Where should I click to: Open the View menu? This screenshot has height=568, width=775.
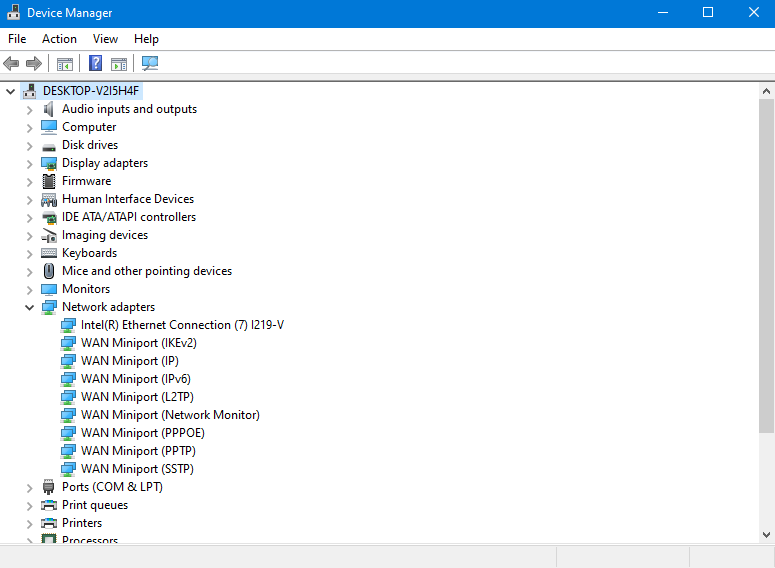click(105, 39)
